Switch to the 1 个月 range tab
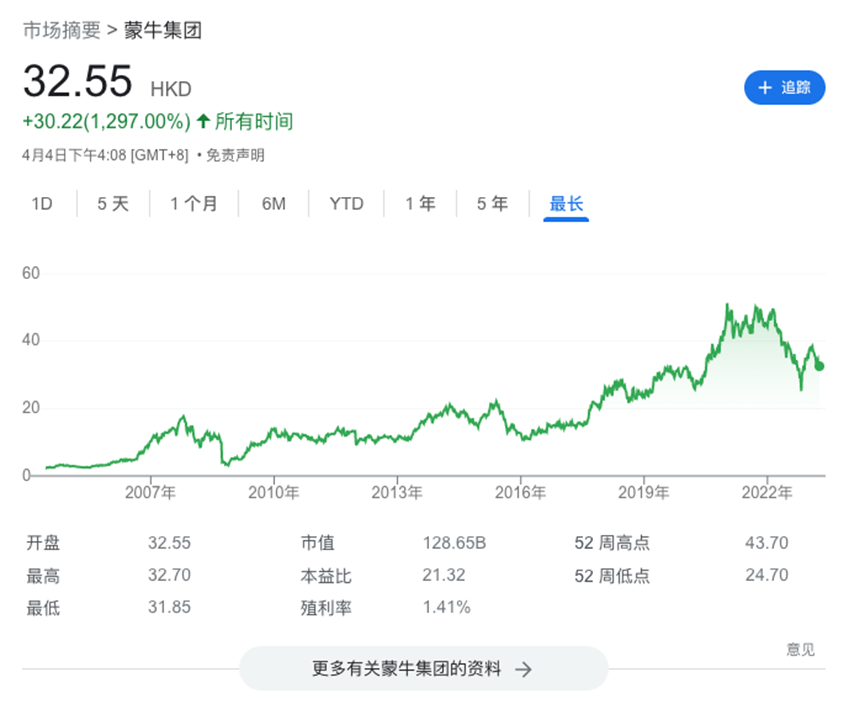This screenshot has height=709, width=865. click(194, 204)
